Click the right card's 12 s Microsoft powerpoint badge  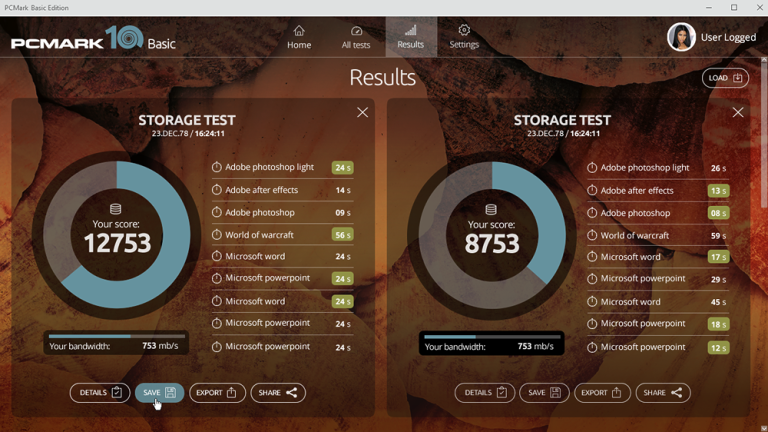coord(718,348)
